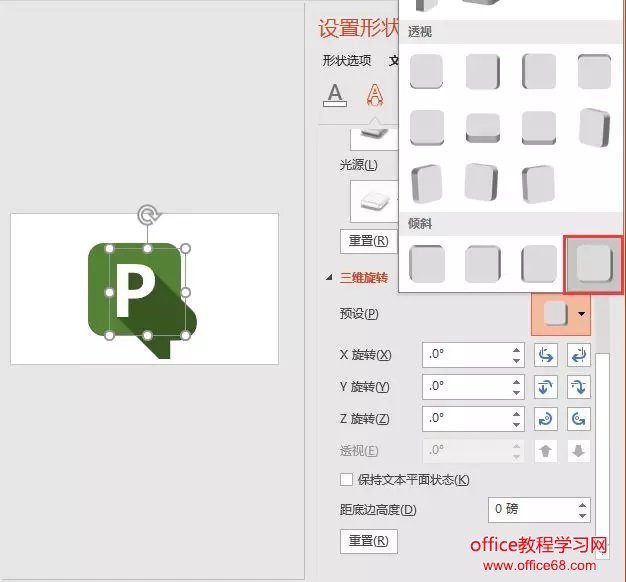Open the 光源 lighting preset picker
The height and width of the screenshot is (582, 626).
point(374,201)
